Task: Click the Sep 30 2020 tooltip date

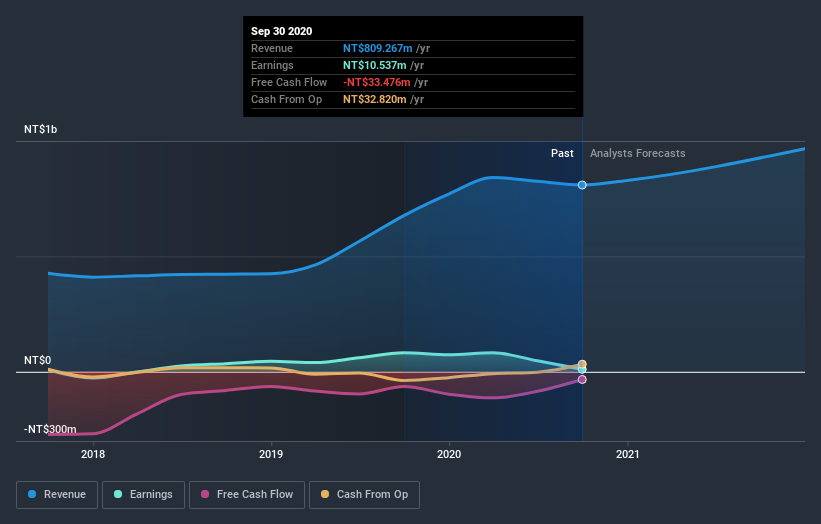Action: coord(281,31)
